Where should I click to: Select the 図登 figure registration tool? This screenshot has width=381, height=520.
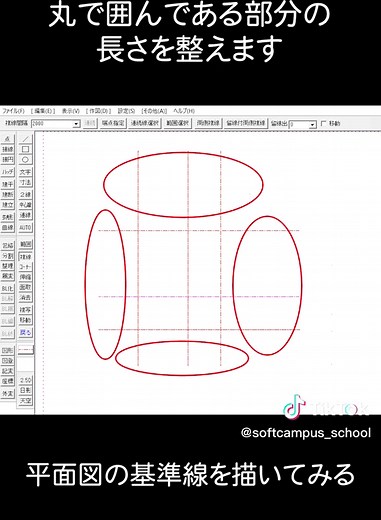(8, 361)
